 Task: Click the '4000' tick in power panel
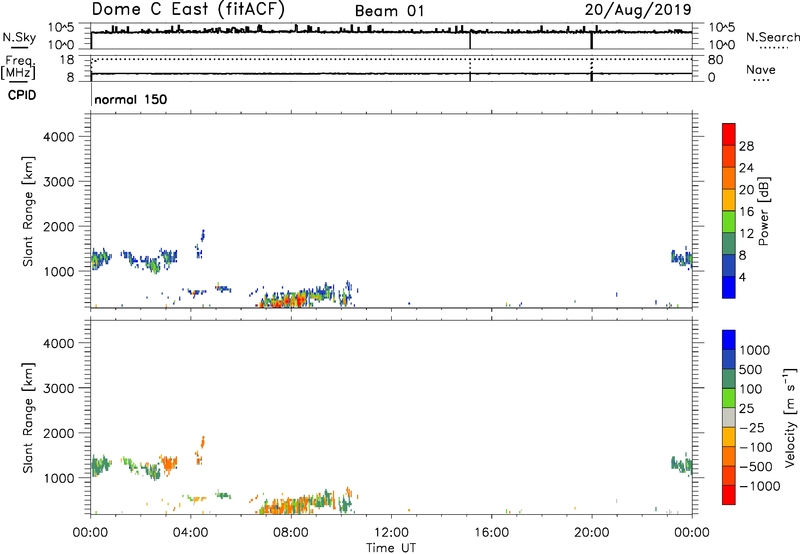point(58,137)
